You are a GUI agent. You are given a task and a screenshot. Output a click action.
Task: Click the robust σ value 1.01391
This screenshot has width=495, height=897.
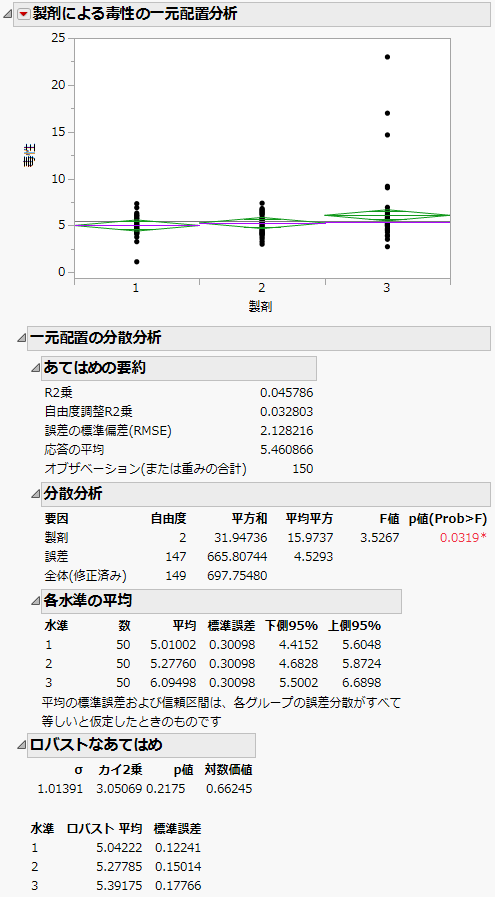click(60, 789)
